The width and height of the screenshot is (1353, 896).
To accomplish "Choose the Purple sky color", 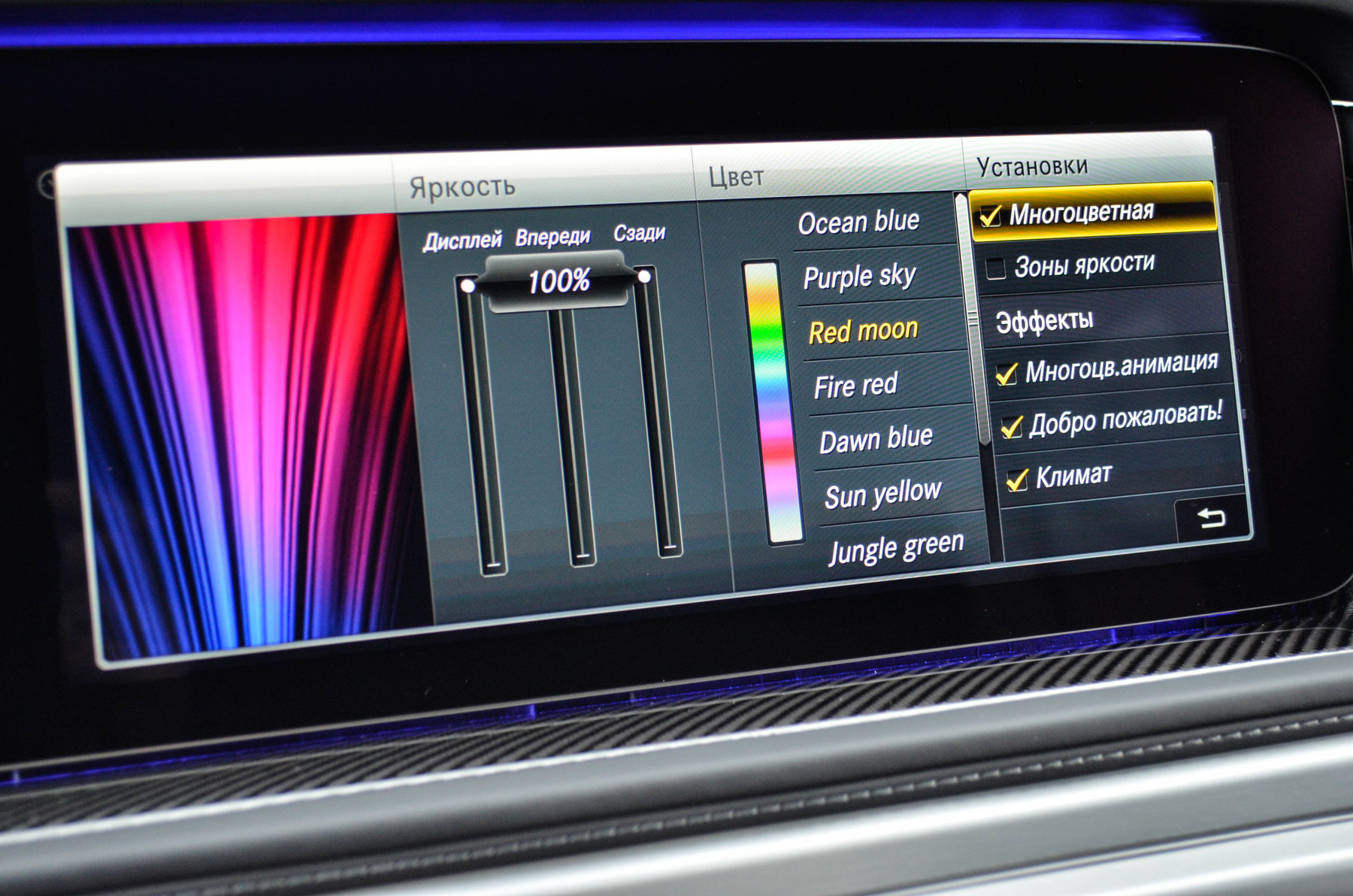I will (x=859, y=277).
